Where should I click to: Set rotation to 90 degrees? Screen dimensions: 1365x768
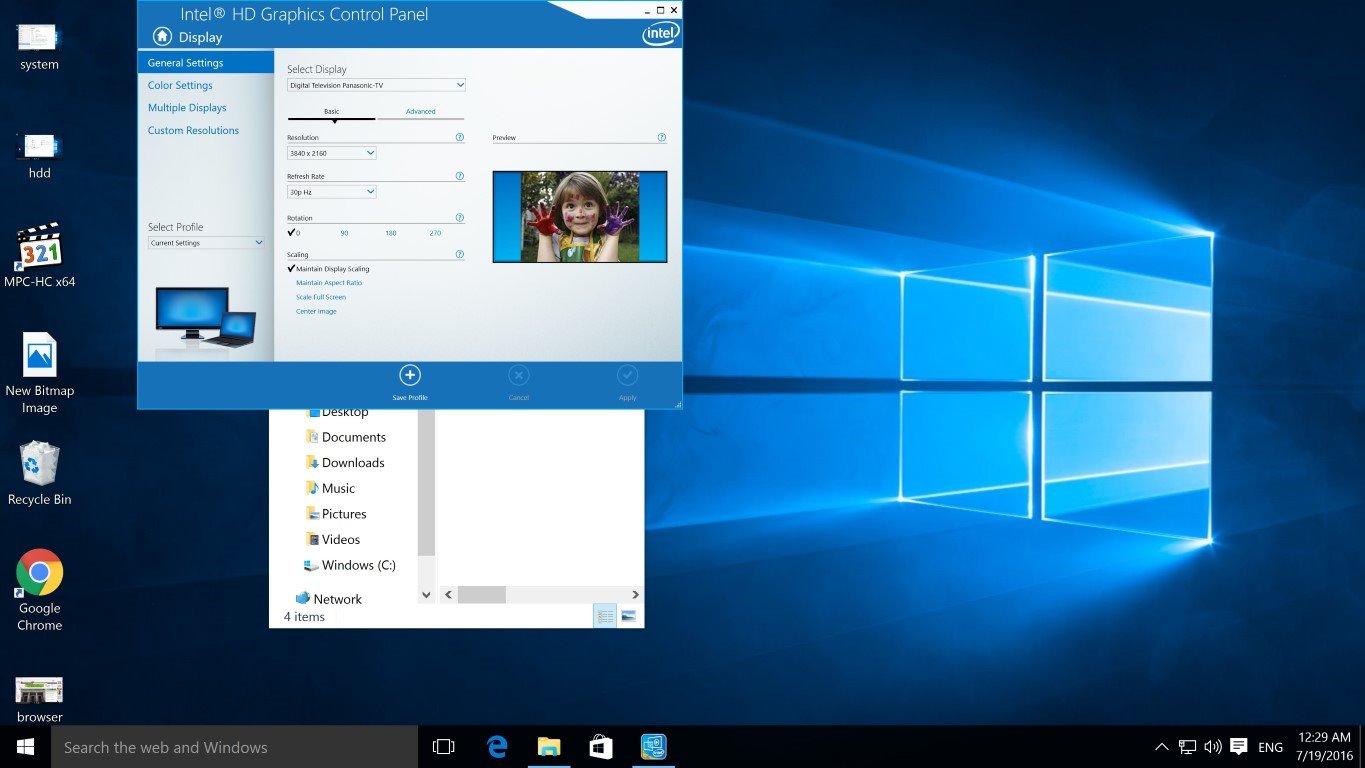344,233
